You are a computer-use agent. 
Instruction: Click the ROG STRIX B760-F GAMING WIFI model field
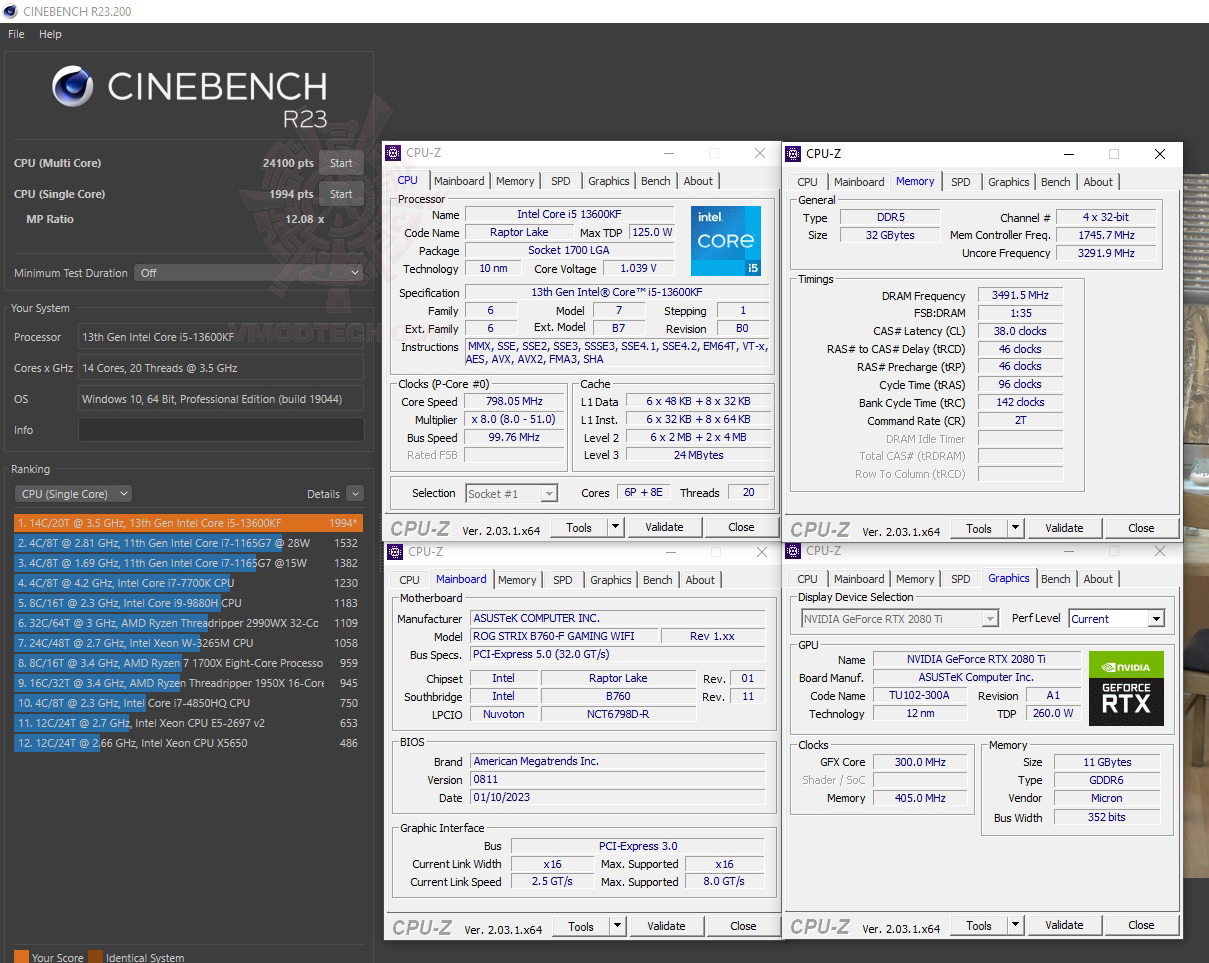coord(565,636)
